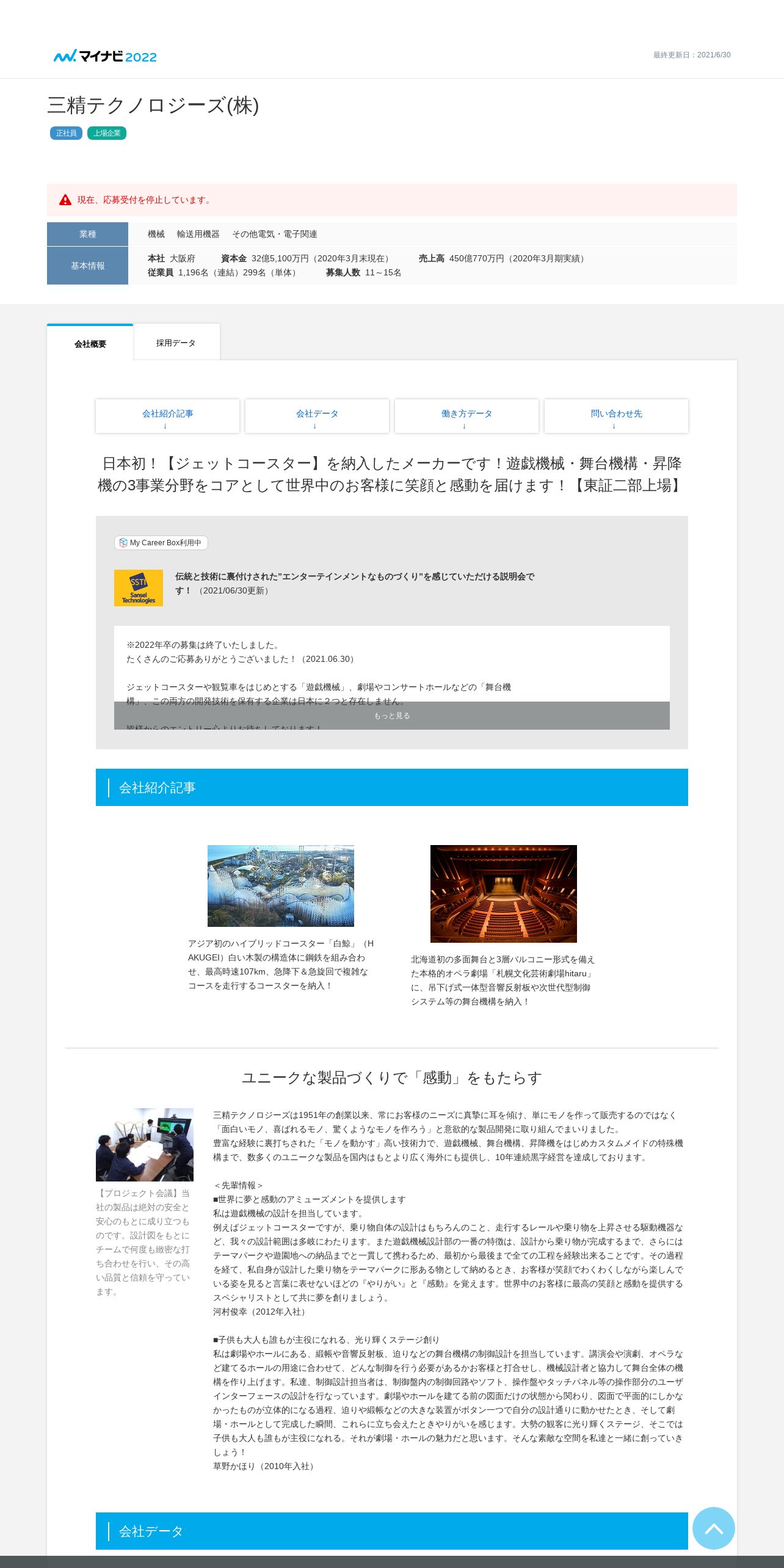
Task: Click the My Career Box cube icon
Action: 123,543
